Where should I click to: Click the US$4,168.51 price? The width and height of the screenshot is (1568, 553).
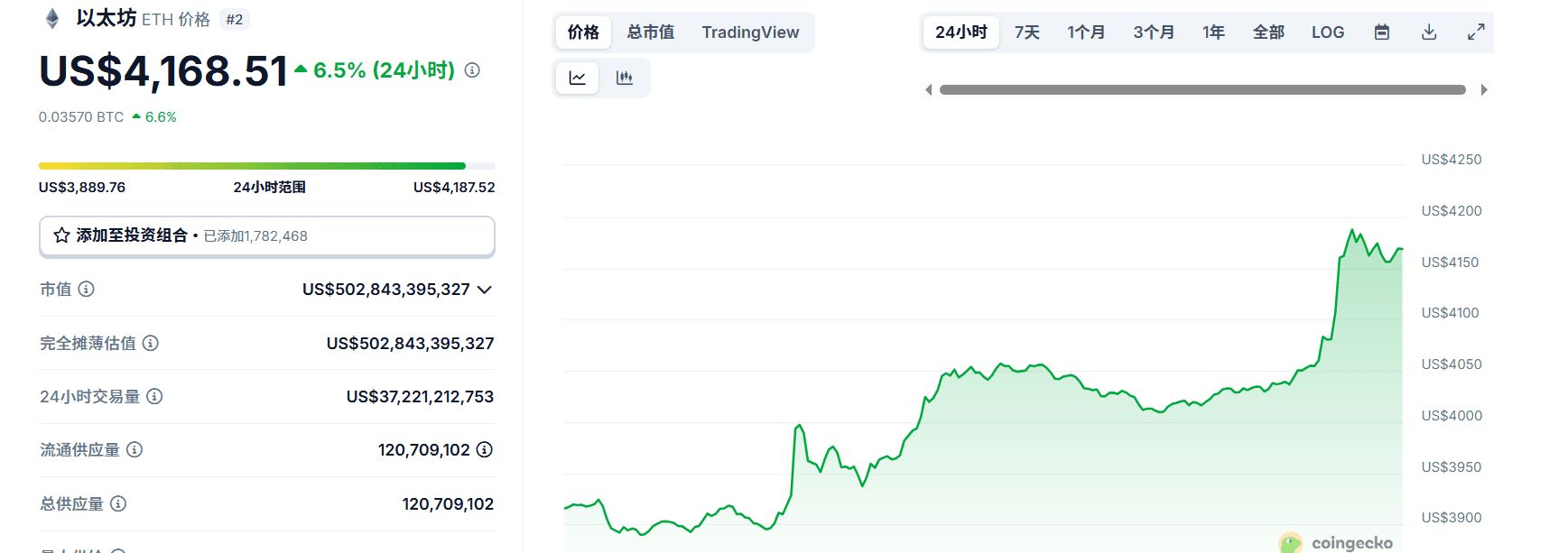point(163,71)
